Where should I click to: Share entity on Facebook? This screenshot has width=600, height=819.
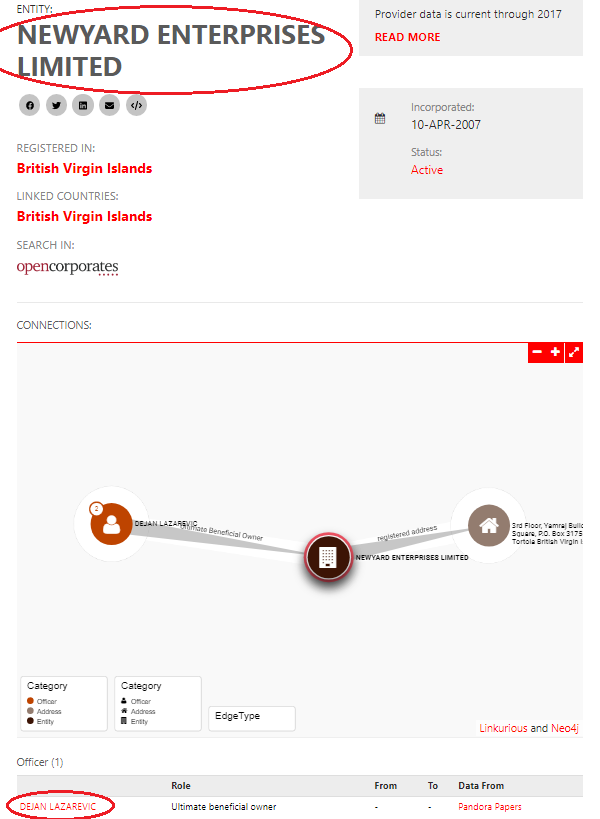[x=30, y=105]
